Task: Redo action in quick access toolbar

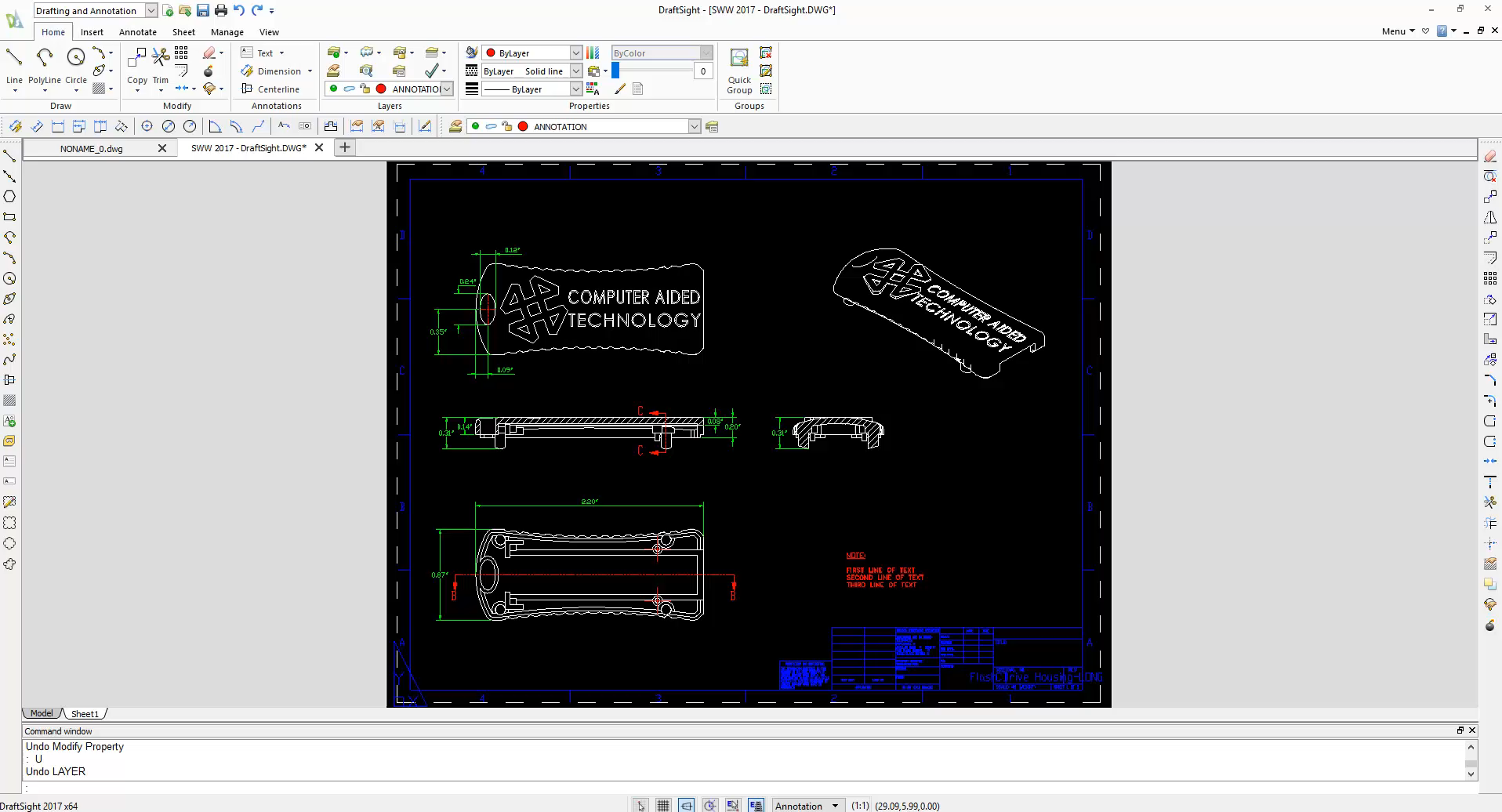Action: pos(257,10)
